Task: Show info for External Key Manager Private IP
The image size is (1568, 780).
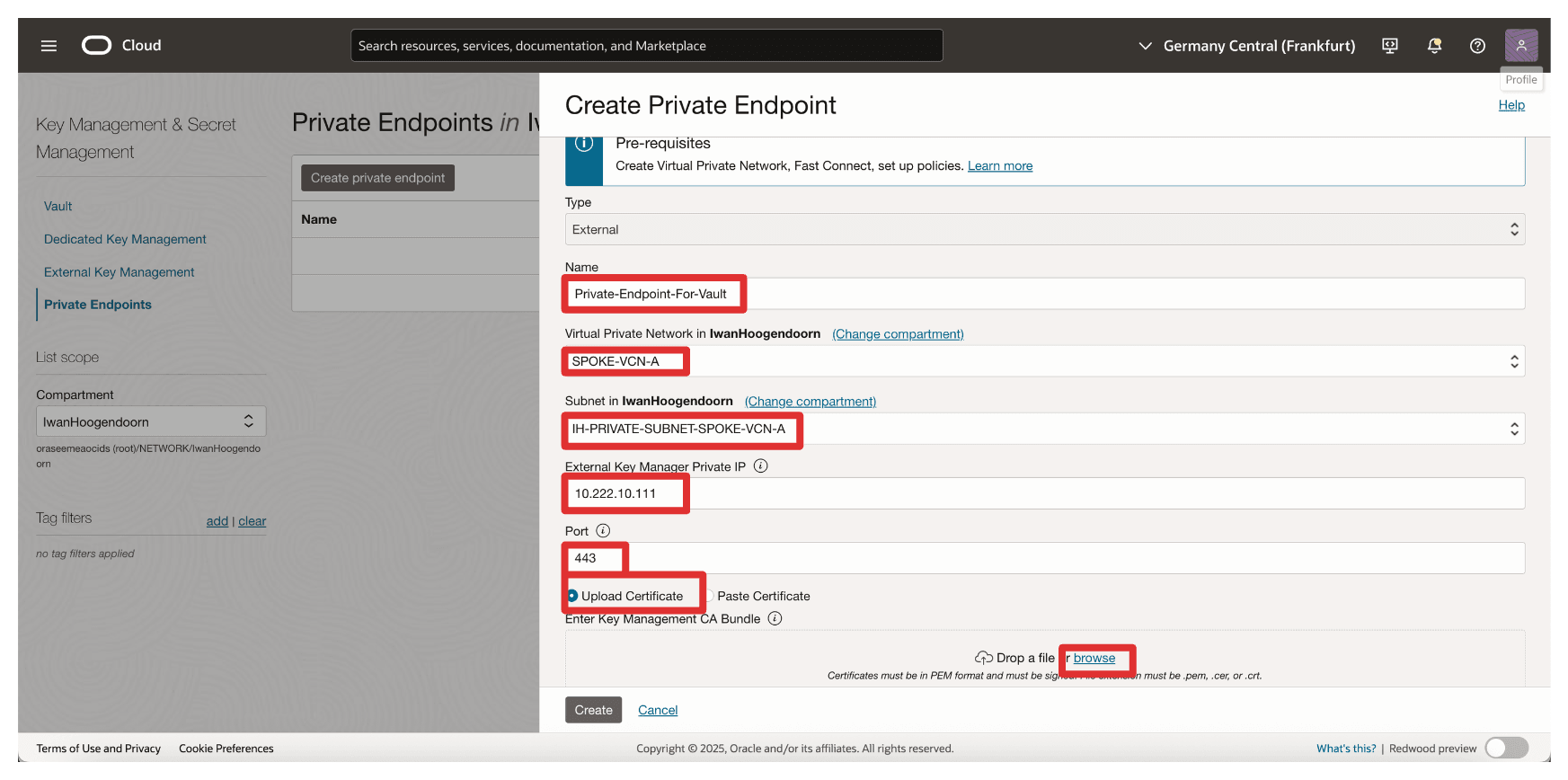Action: tap(760, 466)
